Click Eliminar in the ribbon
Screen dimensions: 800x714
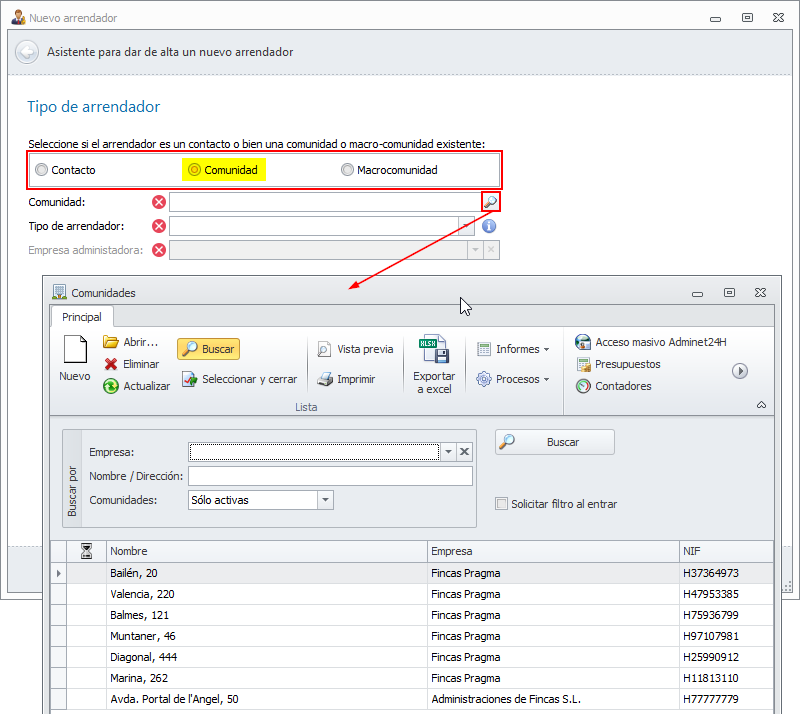point(132,364)
